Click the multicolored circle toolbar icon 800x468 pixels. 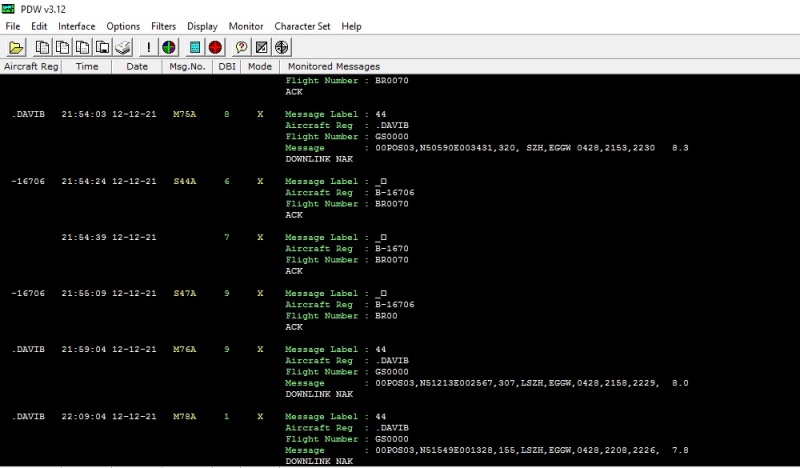click(169, 47)
